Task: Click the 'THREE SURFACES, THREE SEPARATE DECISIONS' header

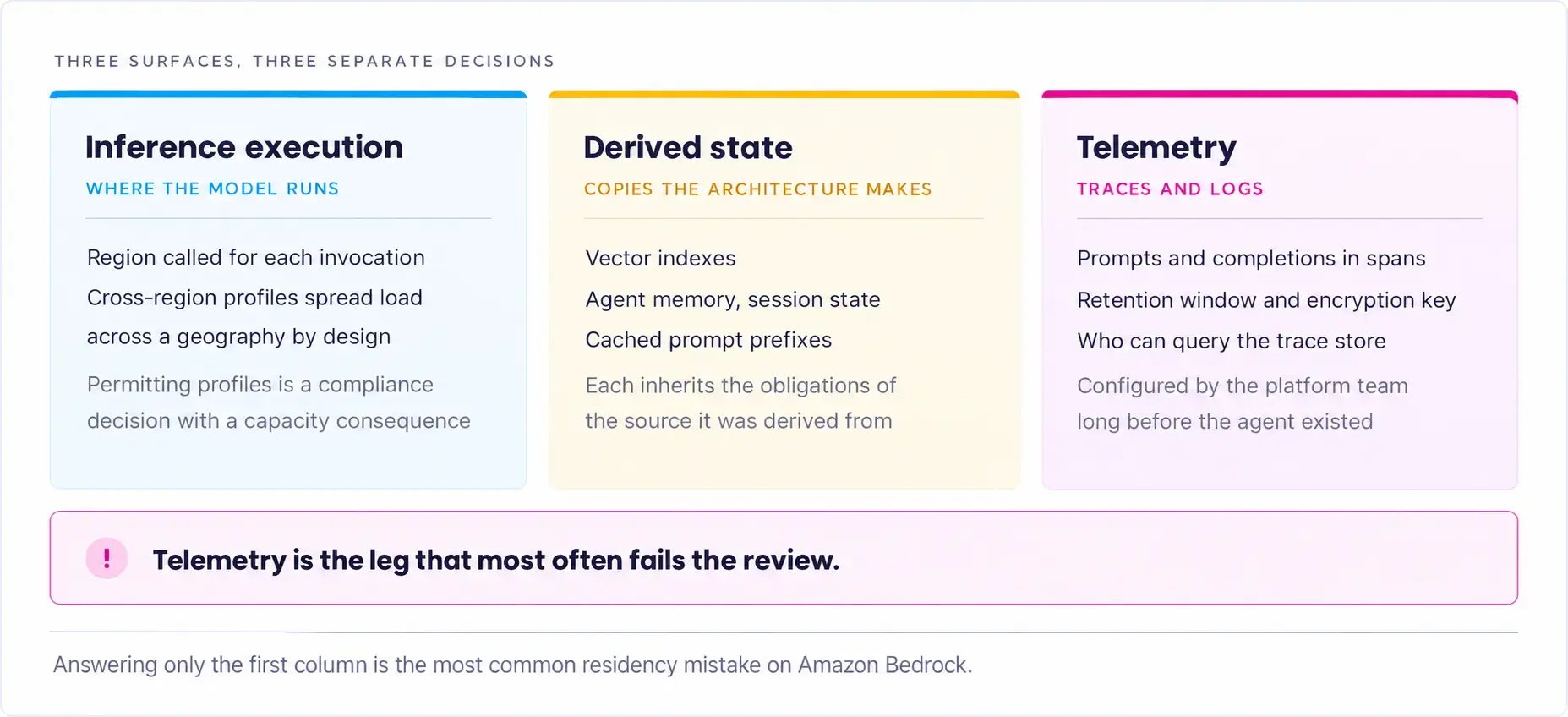Action: 305,61
